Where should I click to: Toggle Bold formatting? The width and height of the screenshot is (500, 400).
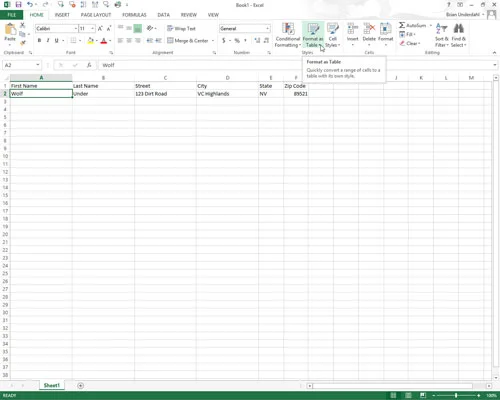point(39,40)
